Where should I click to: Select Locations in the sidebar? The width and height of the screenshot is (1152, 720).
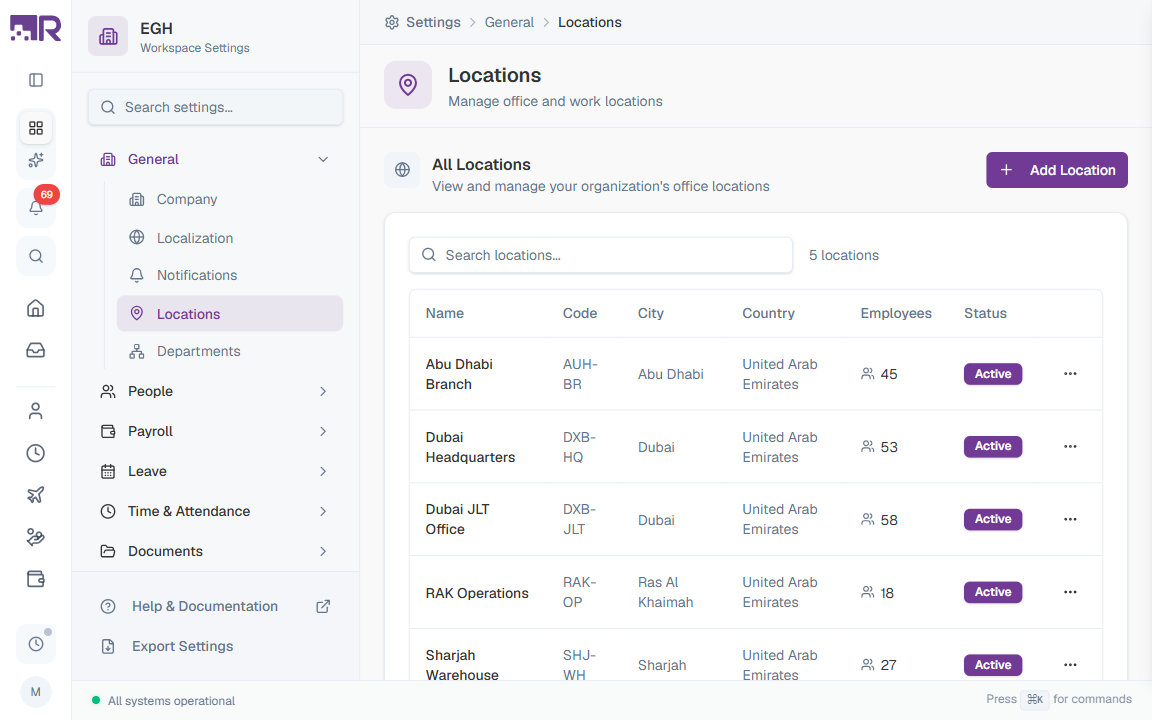pyautogui.click(x=229, y=314)
